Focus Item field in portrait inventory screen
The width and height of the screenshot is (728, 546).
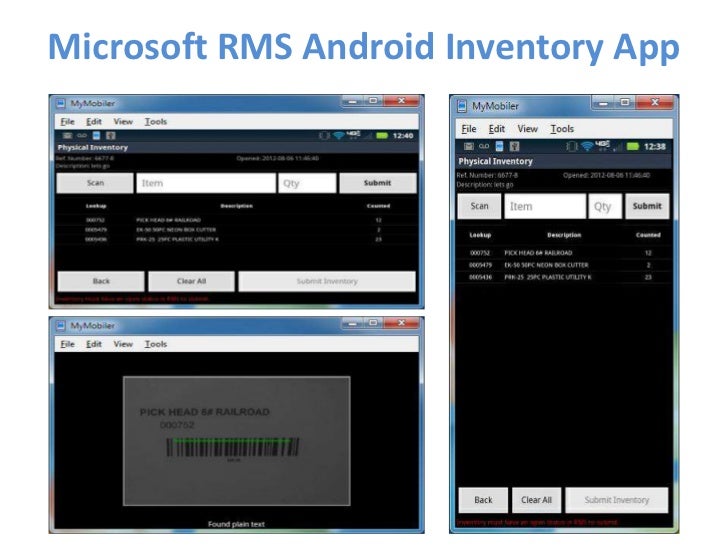tap(545, 206)
